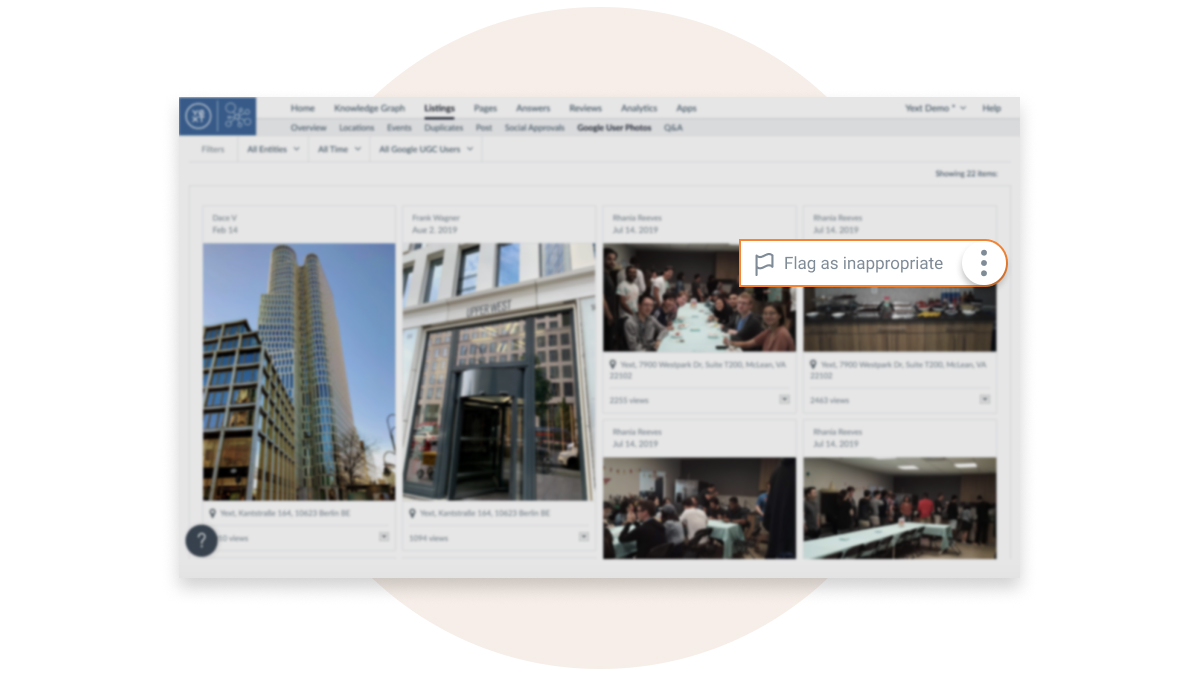Select the Google User Photos sub-tab
Viewport: 1200px width, 675px height.
click(x=614, y=128)
